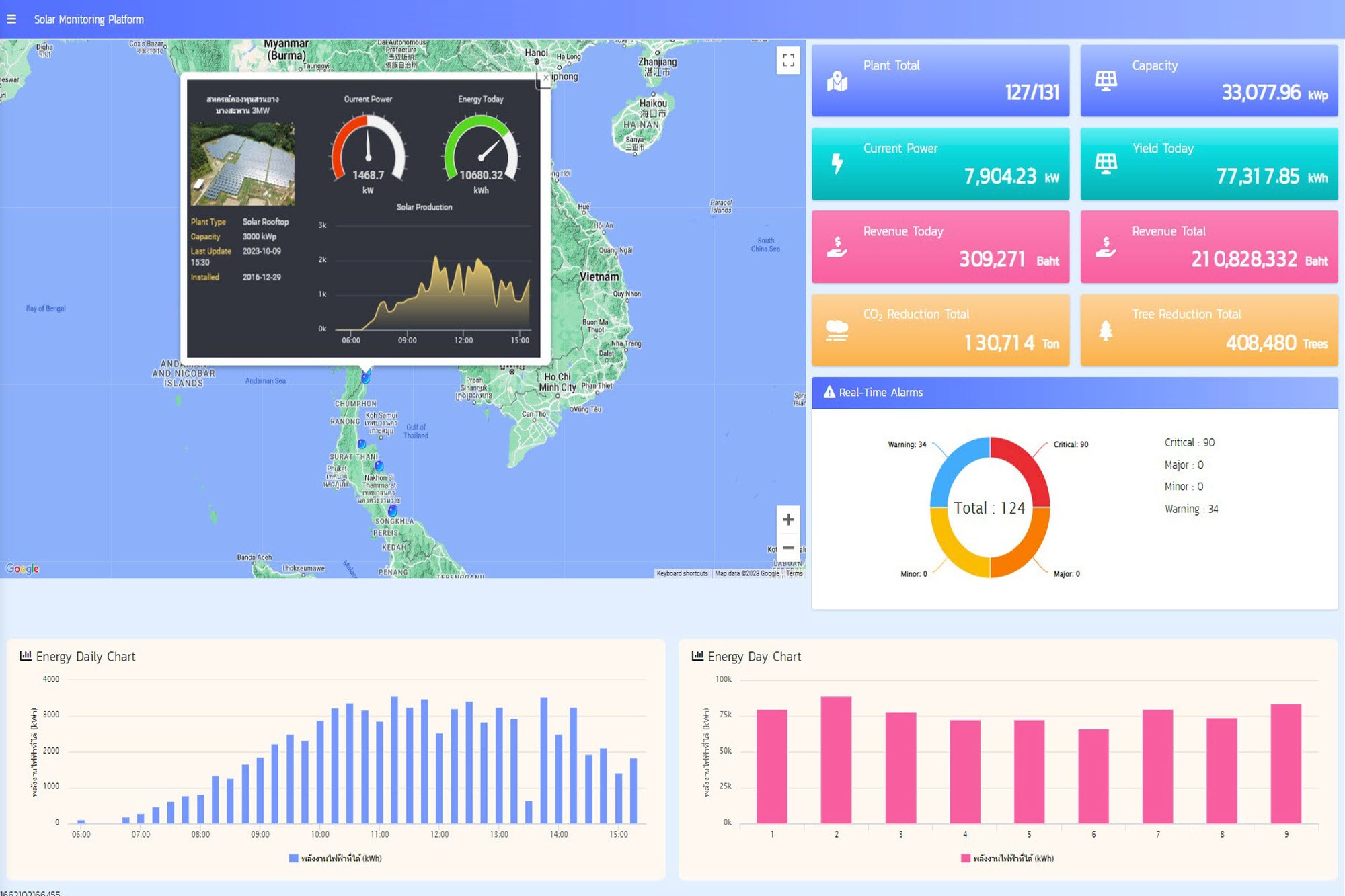Click the Capacity solar panel icon
Screen dimensions: 1345x896
(x=1106, y=81)
